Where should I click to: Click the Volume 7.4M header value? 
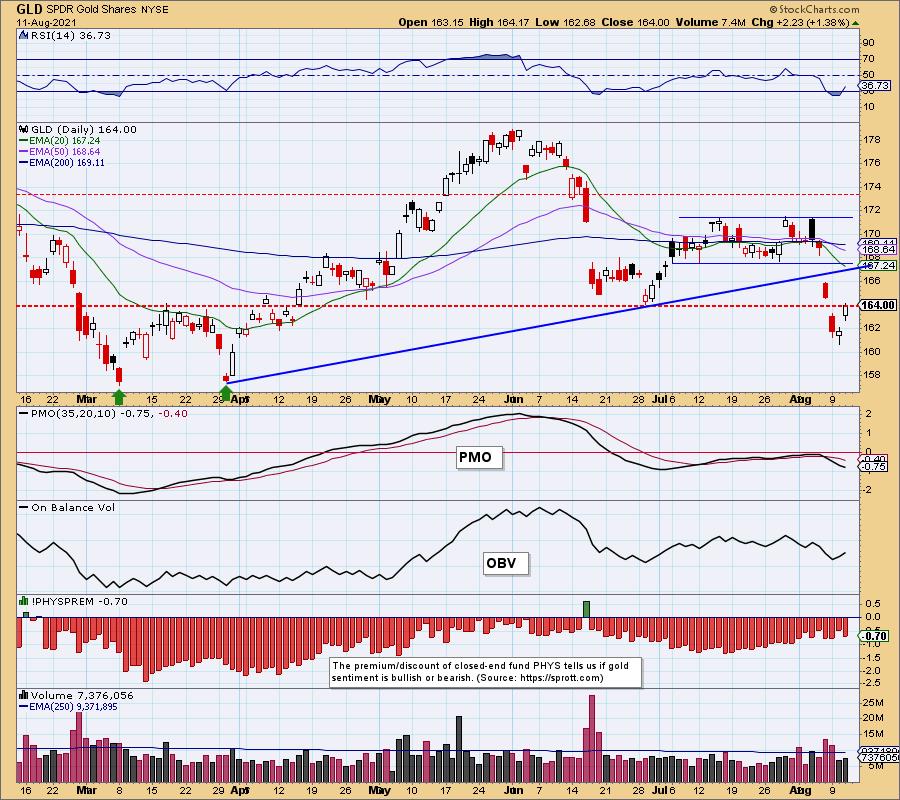point(711,22)
